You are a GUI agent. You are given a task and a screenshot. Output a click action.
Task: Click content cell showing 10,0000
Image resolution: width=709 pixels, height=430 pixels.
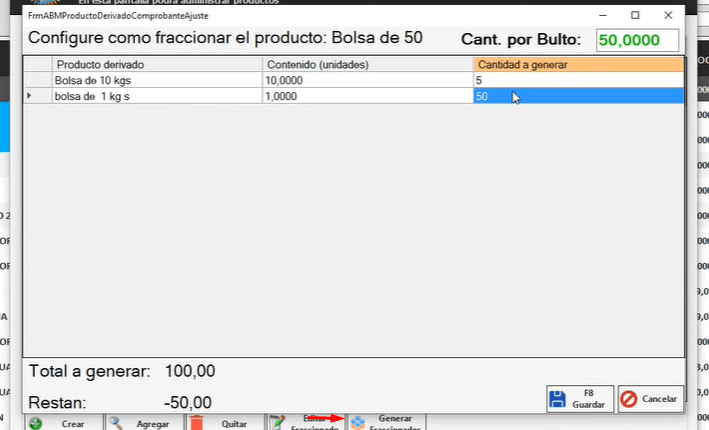click(x=367, y=80)
